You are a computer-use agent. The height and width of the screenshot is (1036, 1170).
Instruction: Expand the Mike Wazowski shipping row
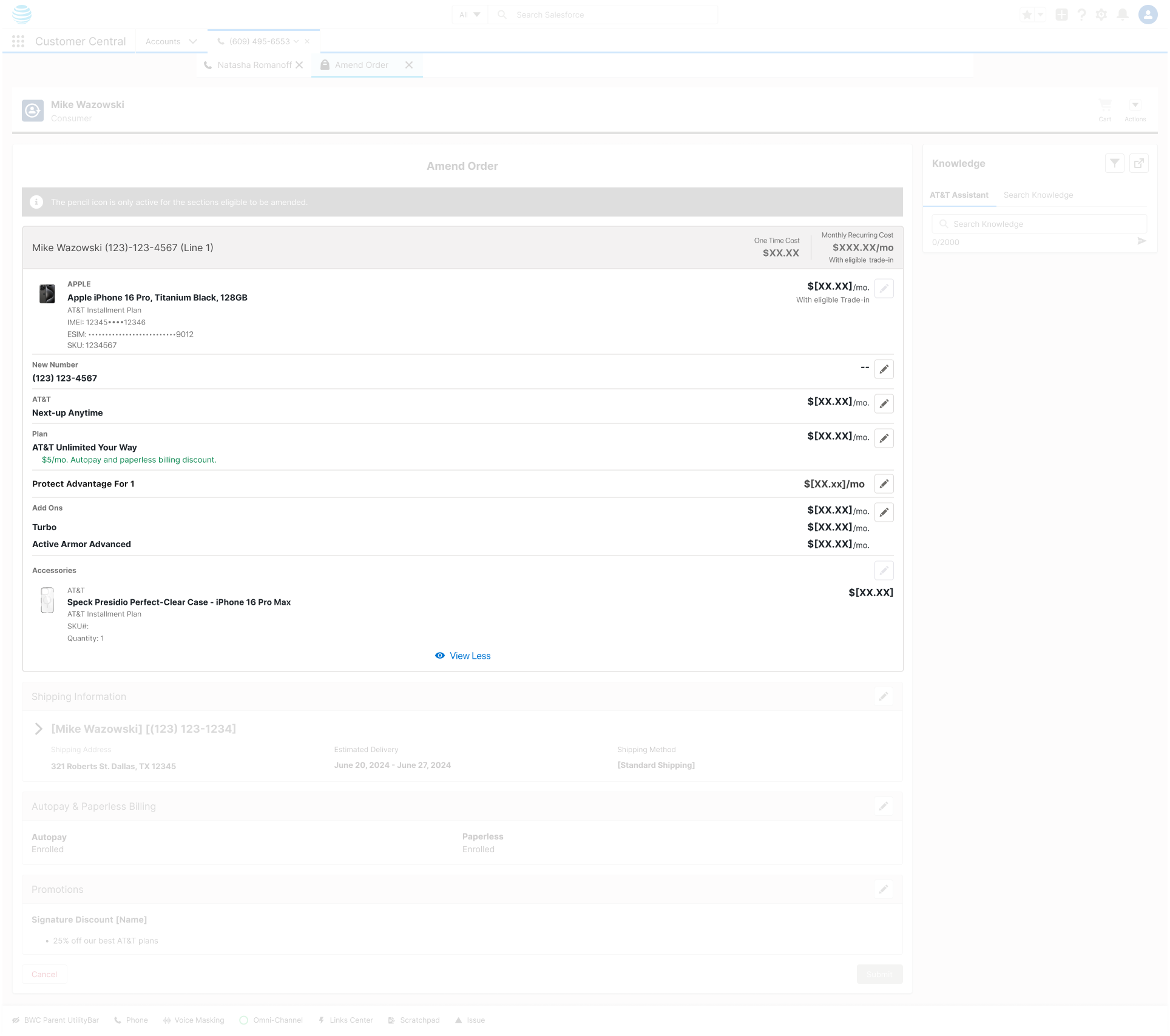(38, 728)
